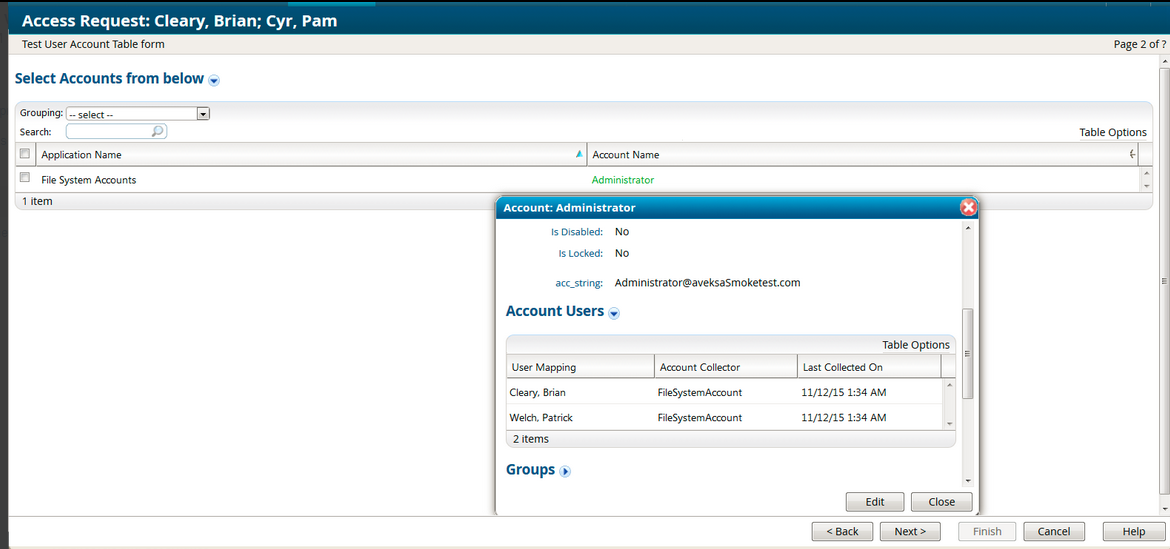This screenshot has height=549, width=1170.
Task: Select all rows using header checkbox
Action: click(25, 154)
